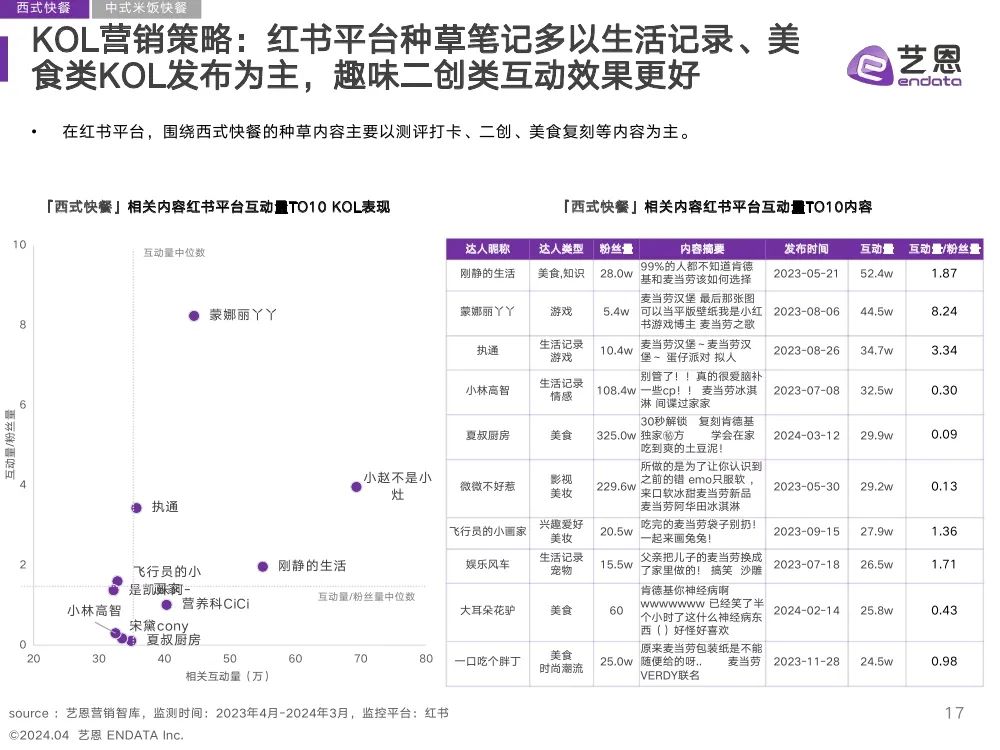Click the 达人类型 column header
The image size is (1000, 750).
click(x=561, y=249)
